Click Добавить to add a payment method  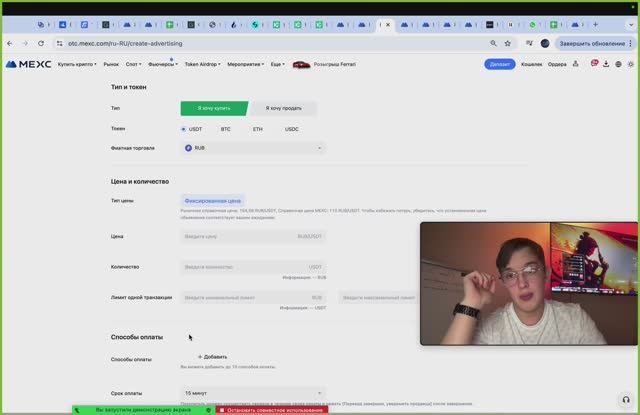212,357
